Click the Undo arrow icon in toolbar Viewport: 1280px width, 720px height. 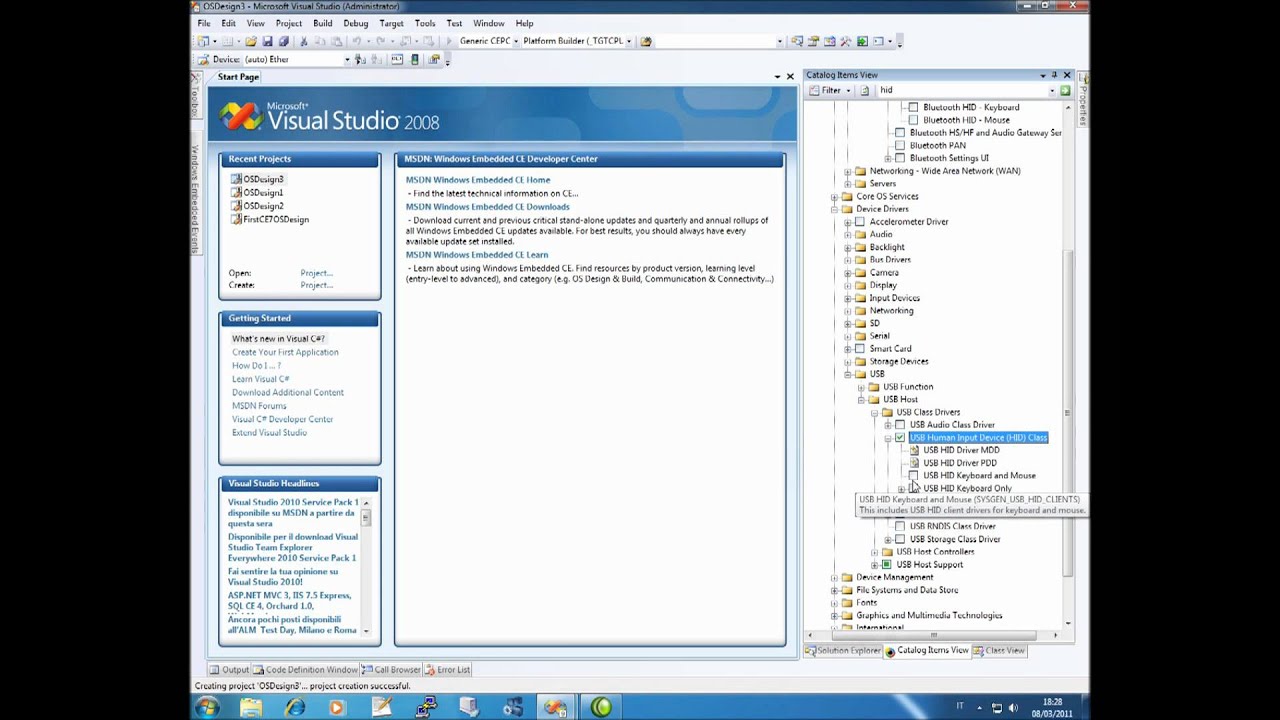pos(356,41)
